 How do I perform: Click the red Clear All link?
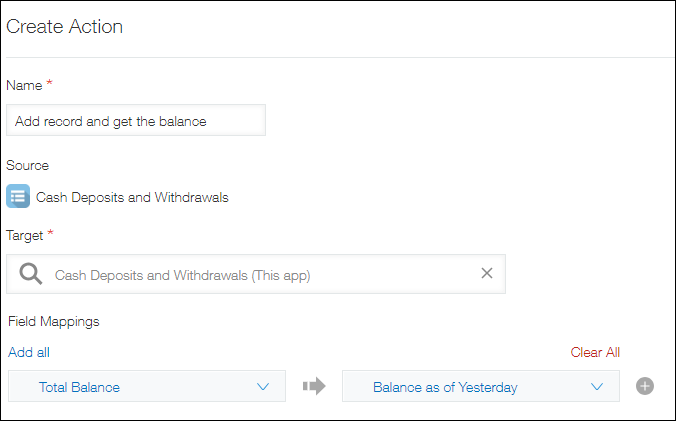595,352
